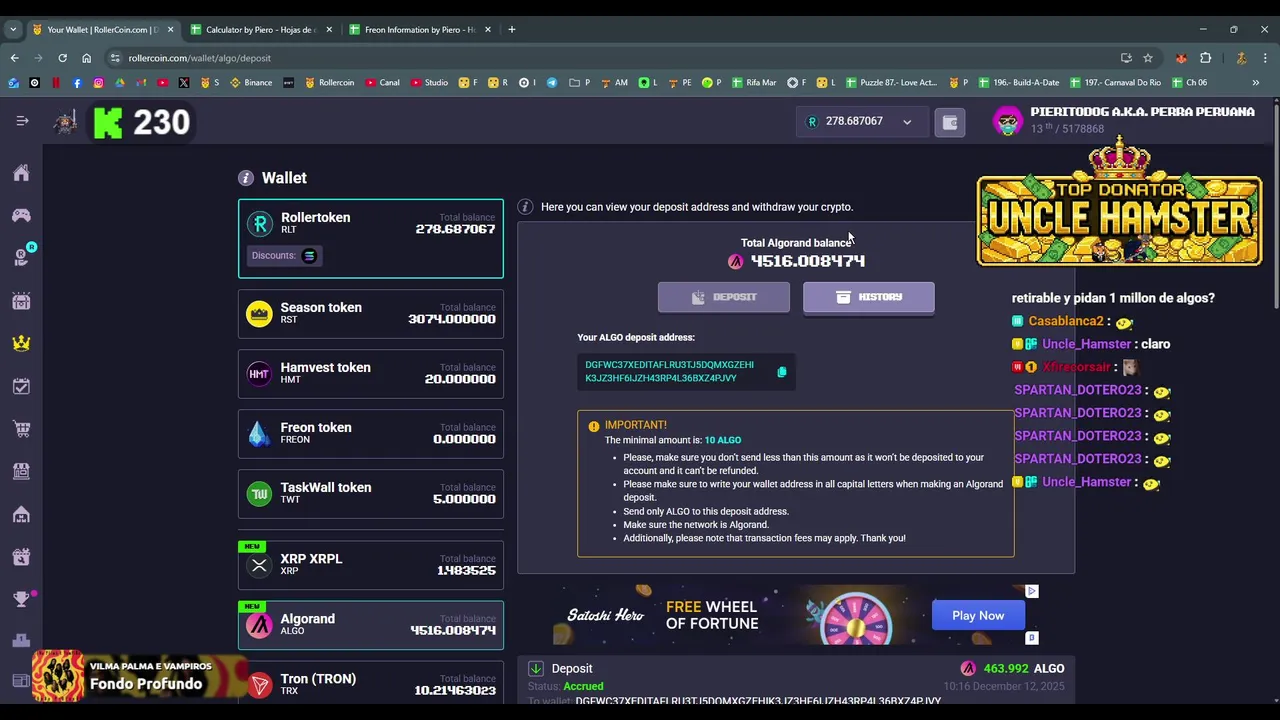Click the wallet icon next to balance
Viewport: 1280px width, 720px height.
(x=949, y=122)
